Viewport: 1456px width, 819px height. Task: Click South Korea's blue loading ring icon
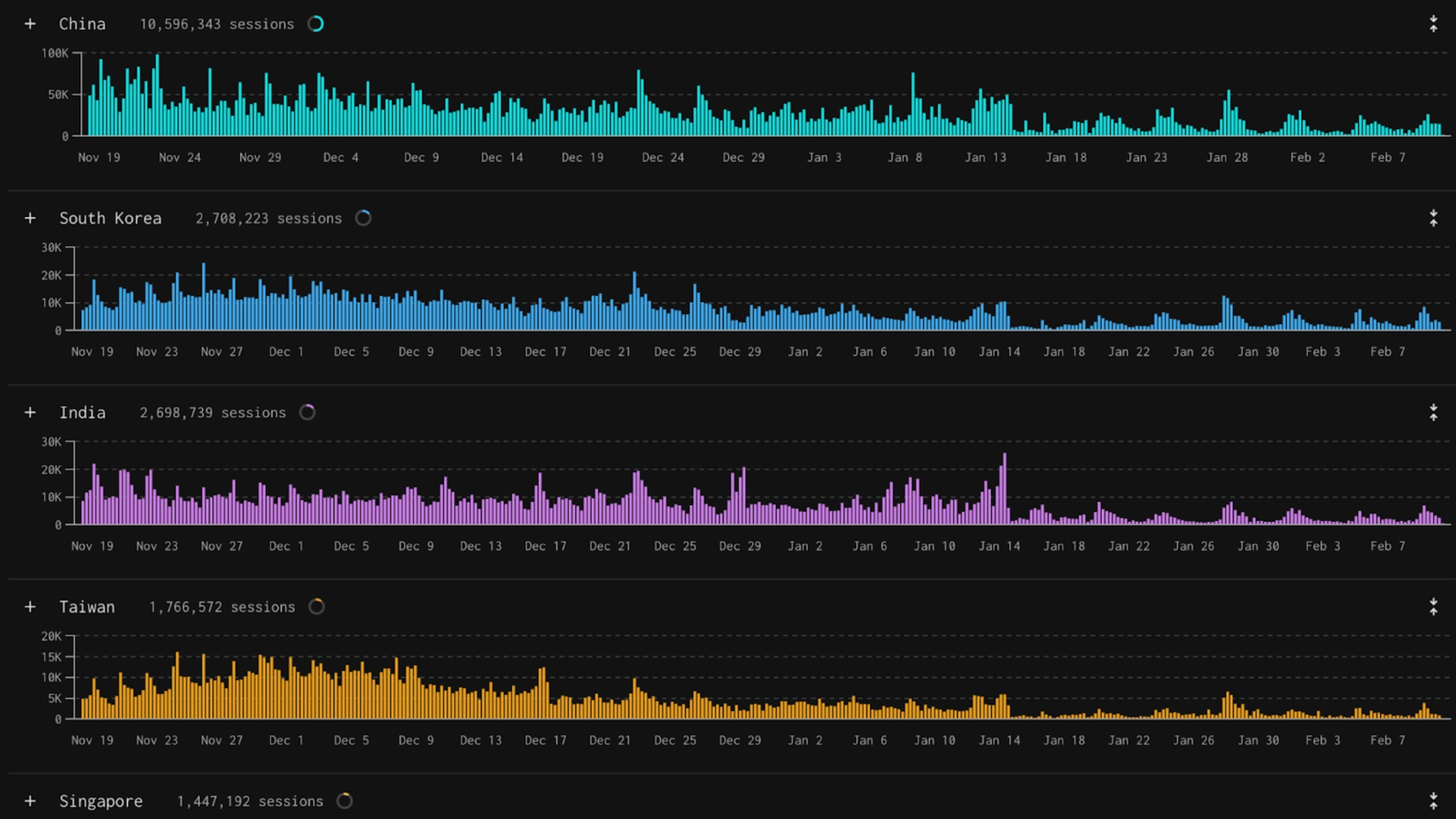click(x=363, y=218)
